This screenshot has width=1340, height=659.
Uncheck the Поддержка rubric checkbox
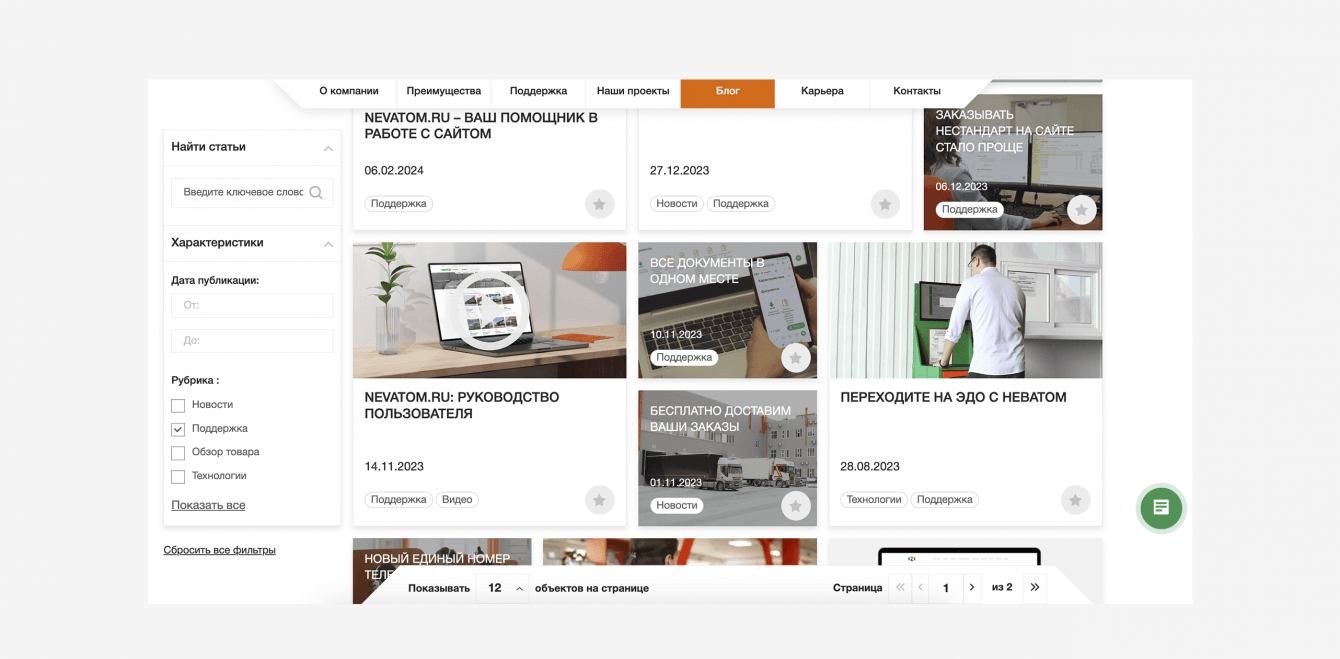click(178, 430)
